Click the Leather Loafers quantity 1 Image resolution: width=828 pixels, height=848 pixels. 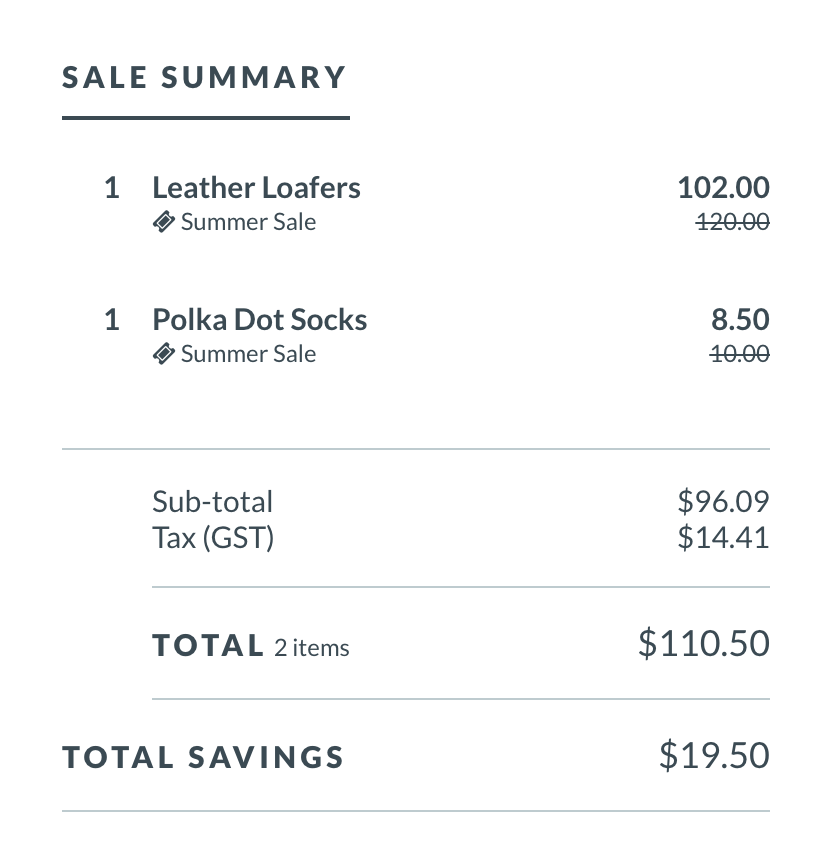coord(111,188)
